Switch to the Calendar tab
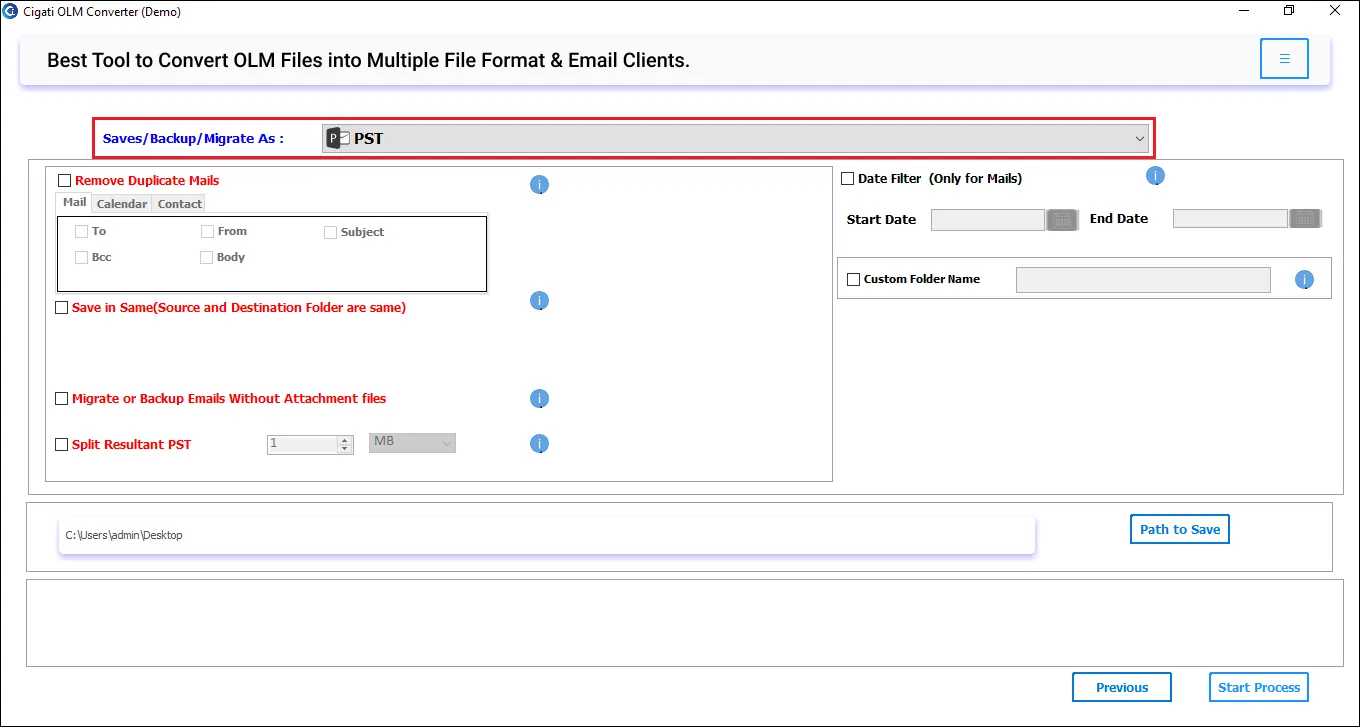Image resolution: width=1360 pixels, height=727 pixels. click(x=122, y=204)
